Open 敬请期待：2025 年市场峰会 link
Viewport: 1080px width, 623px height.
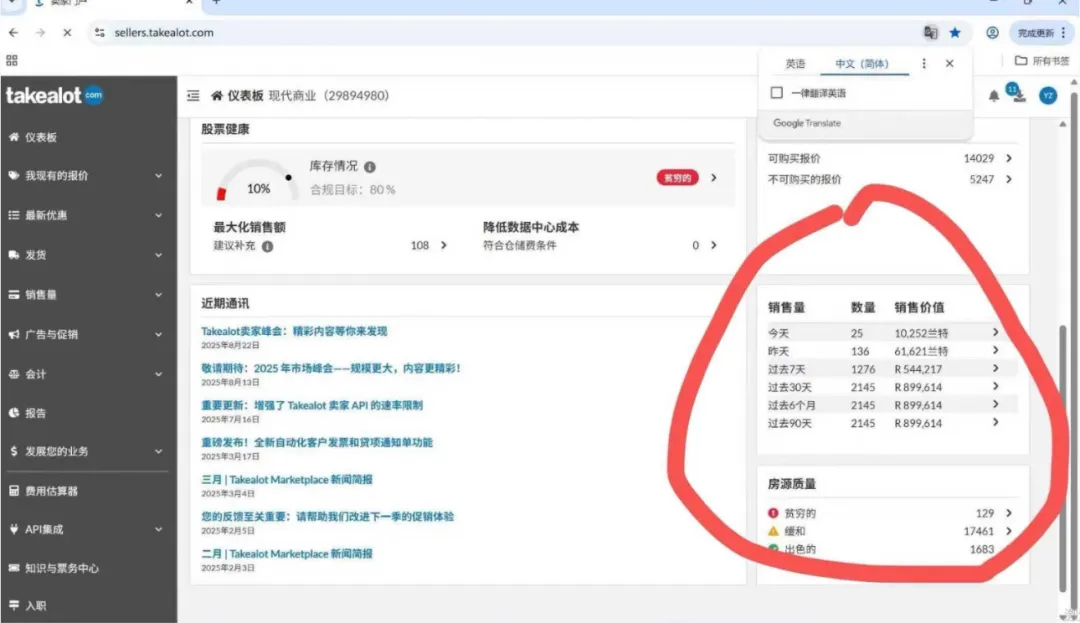tap(331, 368)
